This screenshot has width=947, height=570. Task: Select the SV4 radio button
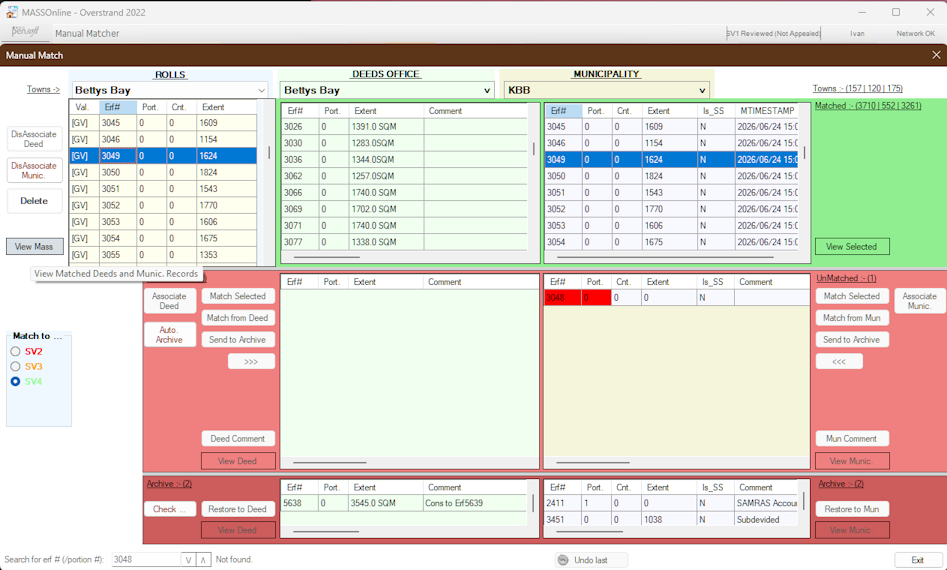coord(16,382)
